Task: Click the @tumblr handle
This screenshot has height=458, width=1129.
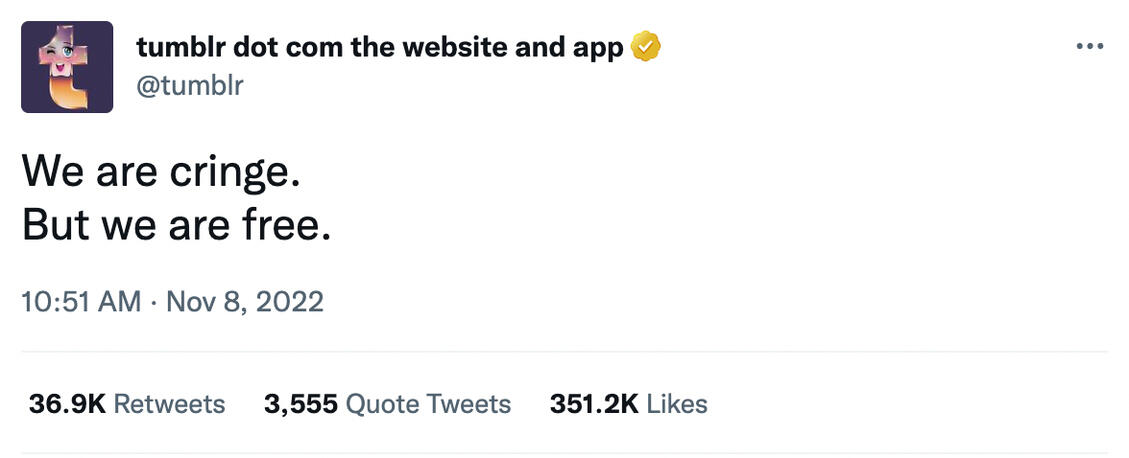Action: point(189,85)
